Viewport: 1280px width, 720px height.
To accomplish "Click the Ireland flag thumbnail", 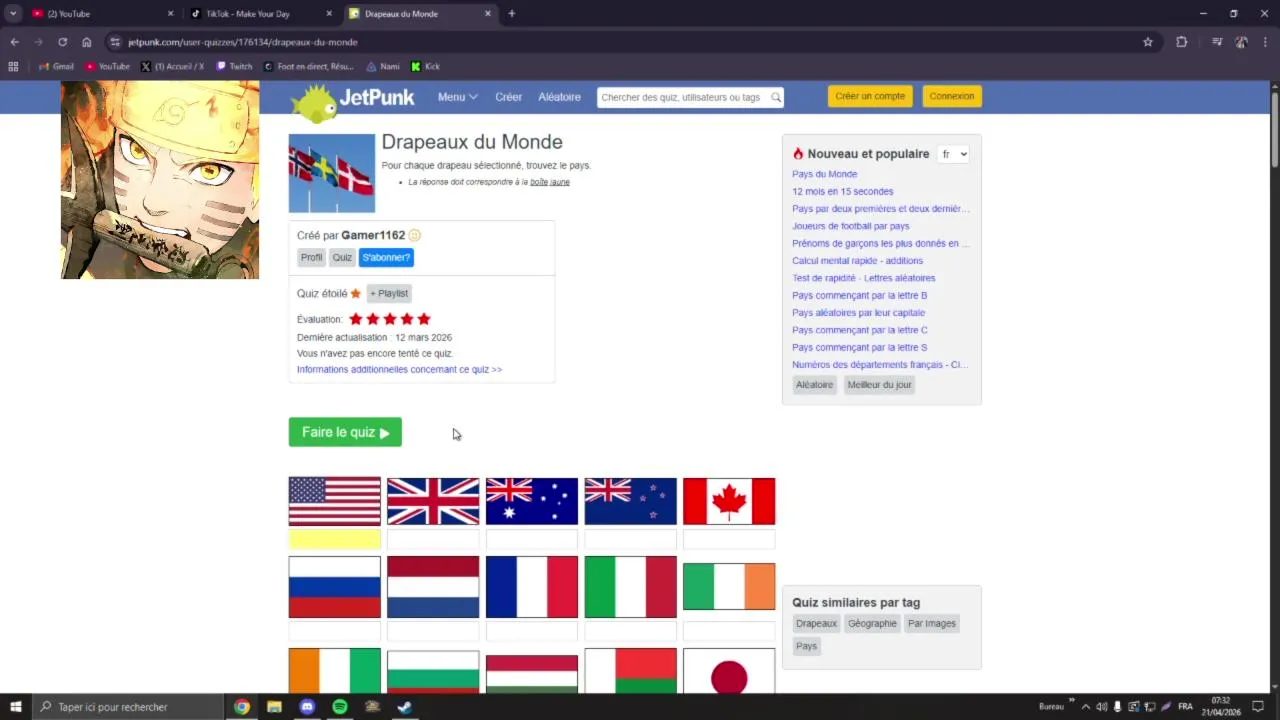I will pyautogui.click(x=729, y=587).
